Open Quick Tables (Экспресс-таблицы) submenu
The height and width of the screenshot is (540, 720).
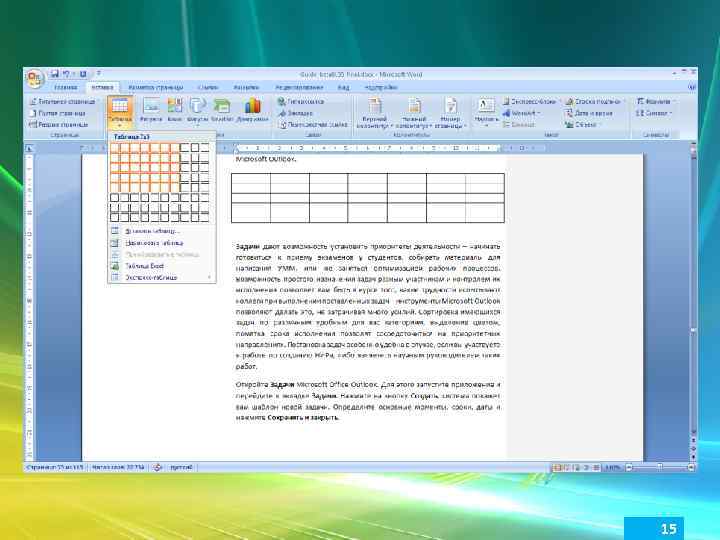tap(161, 277)
